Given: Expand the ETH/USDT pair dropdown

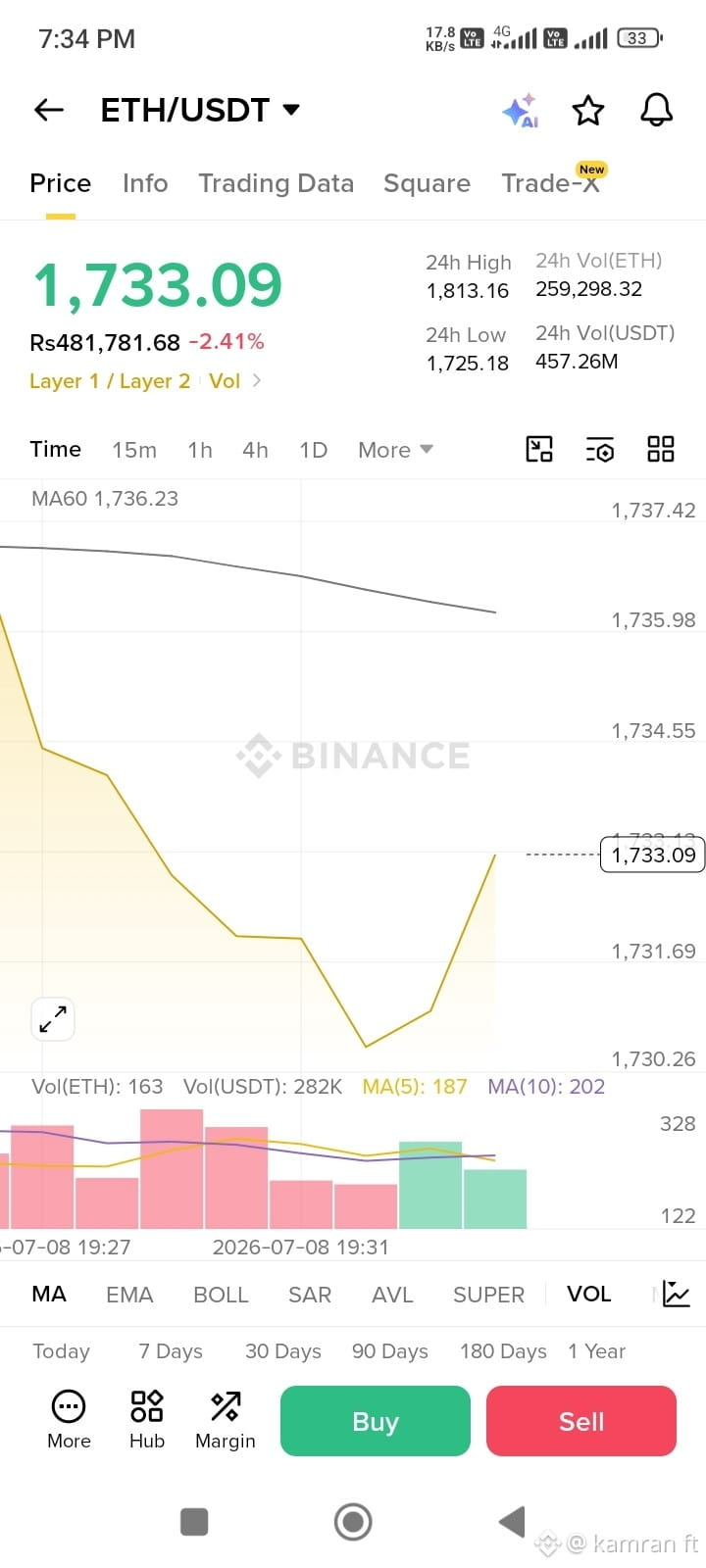Looking at the screenshot, I should tap(291, 110).
